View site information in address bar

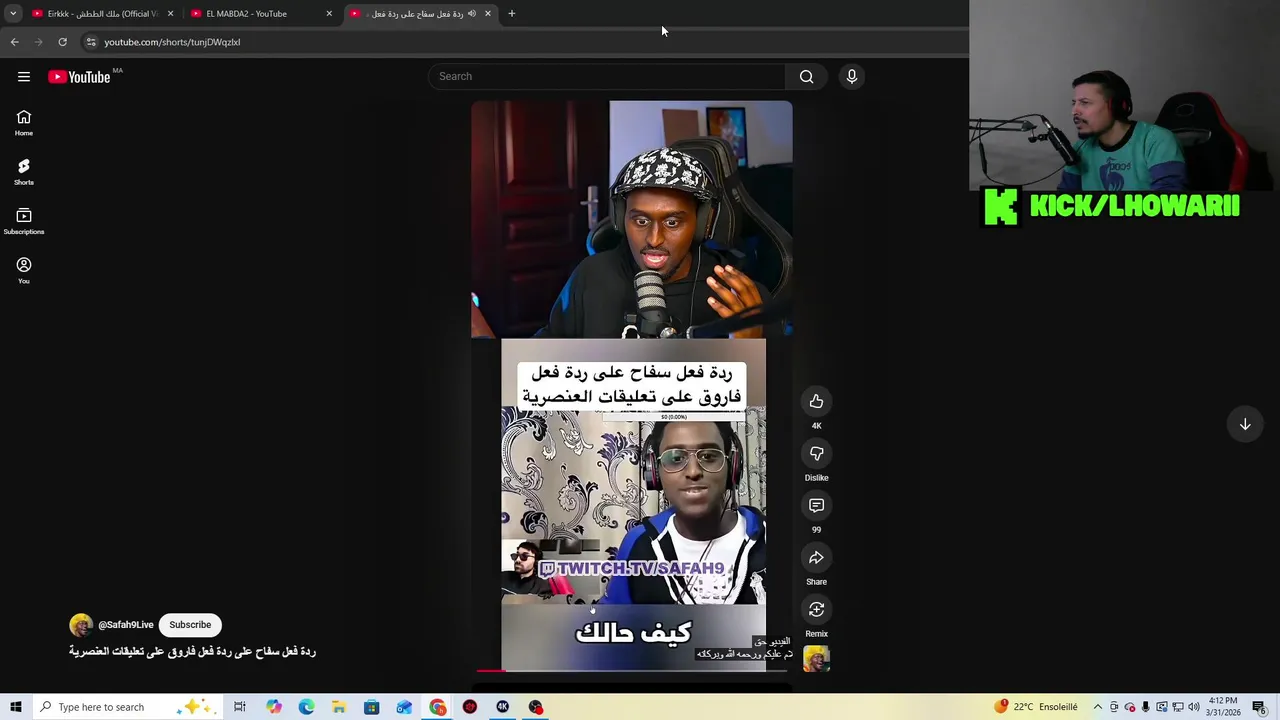click(x=91, y=42)
